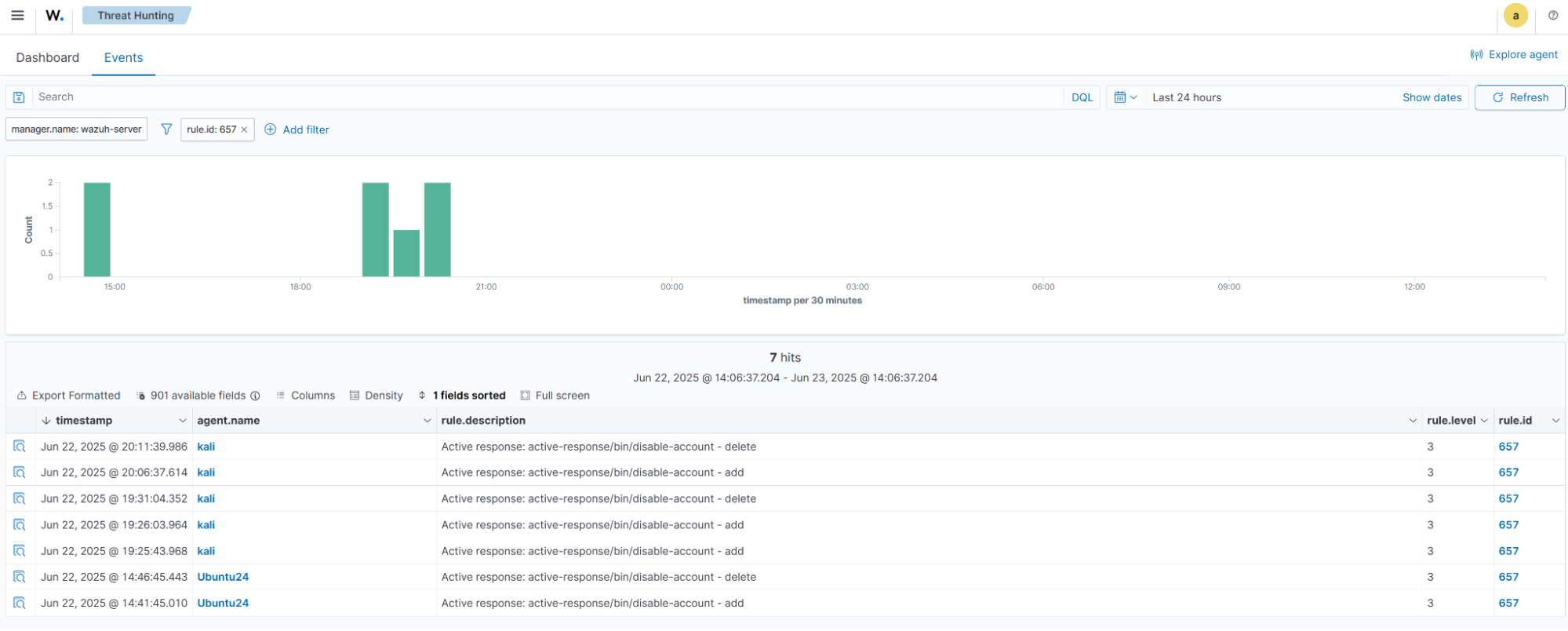
Task: Click the Wazuh logo home icon
Action: 54,16
